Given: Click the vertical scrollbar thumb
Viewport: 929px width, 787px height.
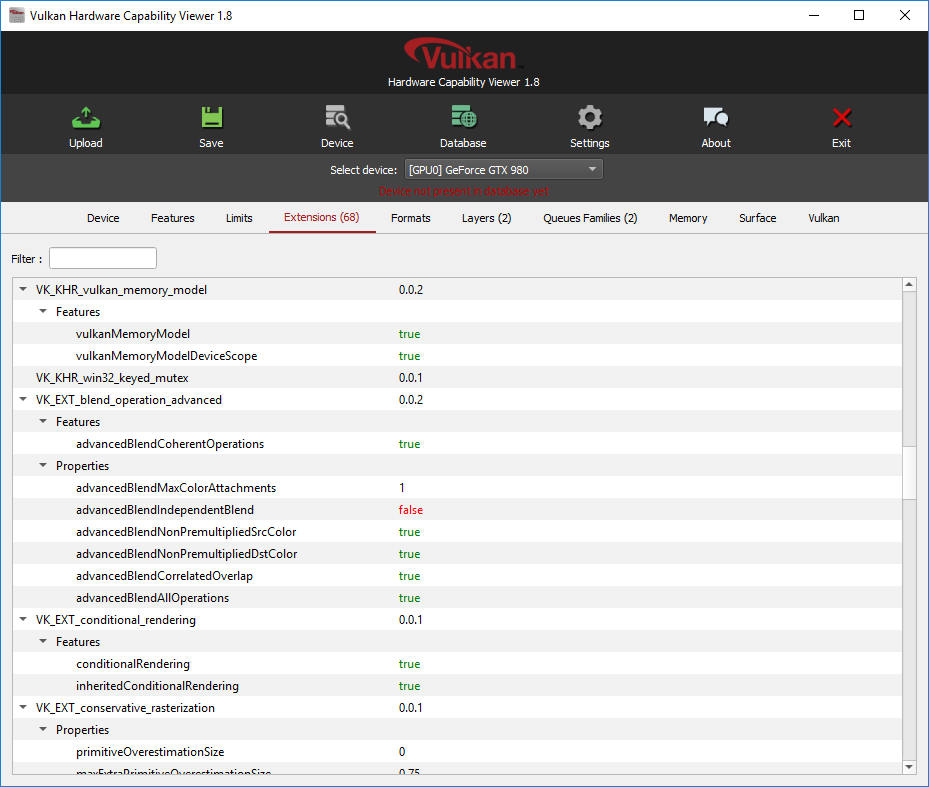Looking at the screenshot, I should coord(909,472).
